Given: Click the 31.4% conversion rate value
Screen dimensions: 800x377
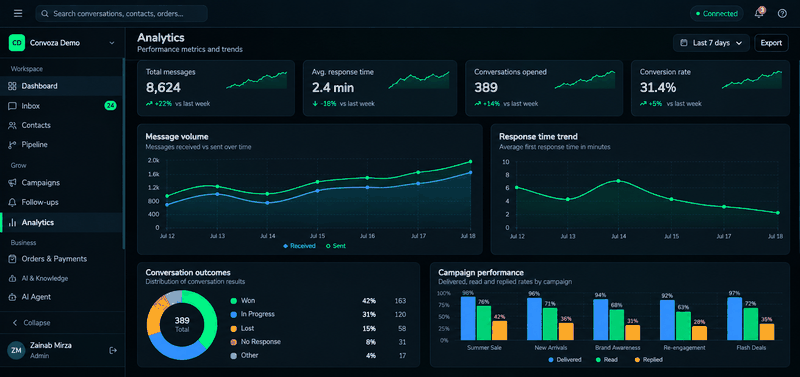Looking at the screenshot, I should click(658, 88).
